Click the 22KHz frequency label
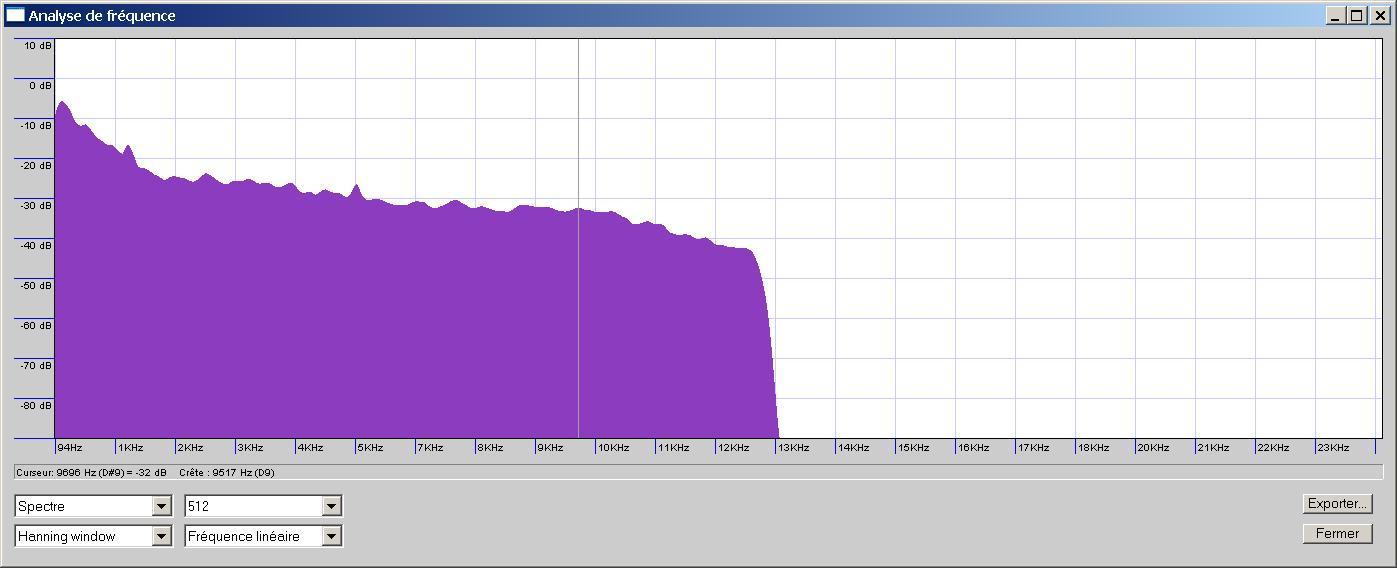 (1273, 447)
